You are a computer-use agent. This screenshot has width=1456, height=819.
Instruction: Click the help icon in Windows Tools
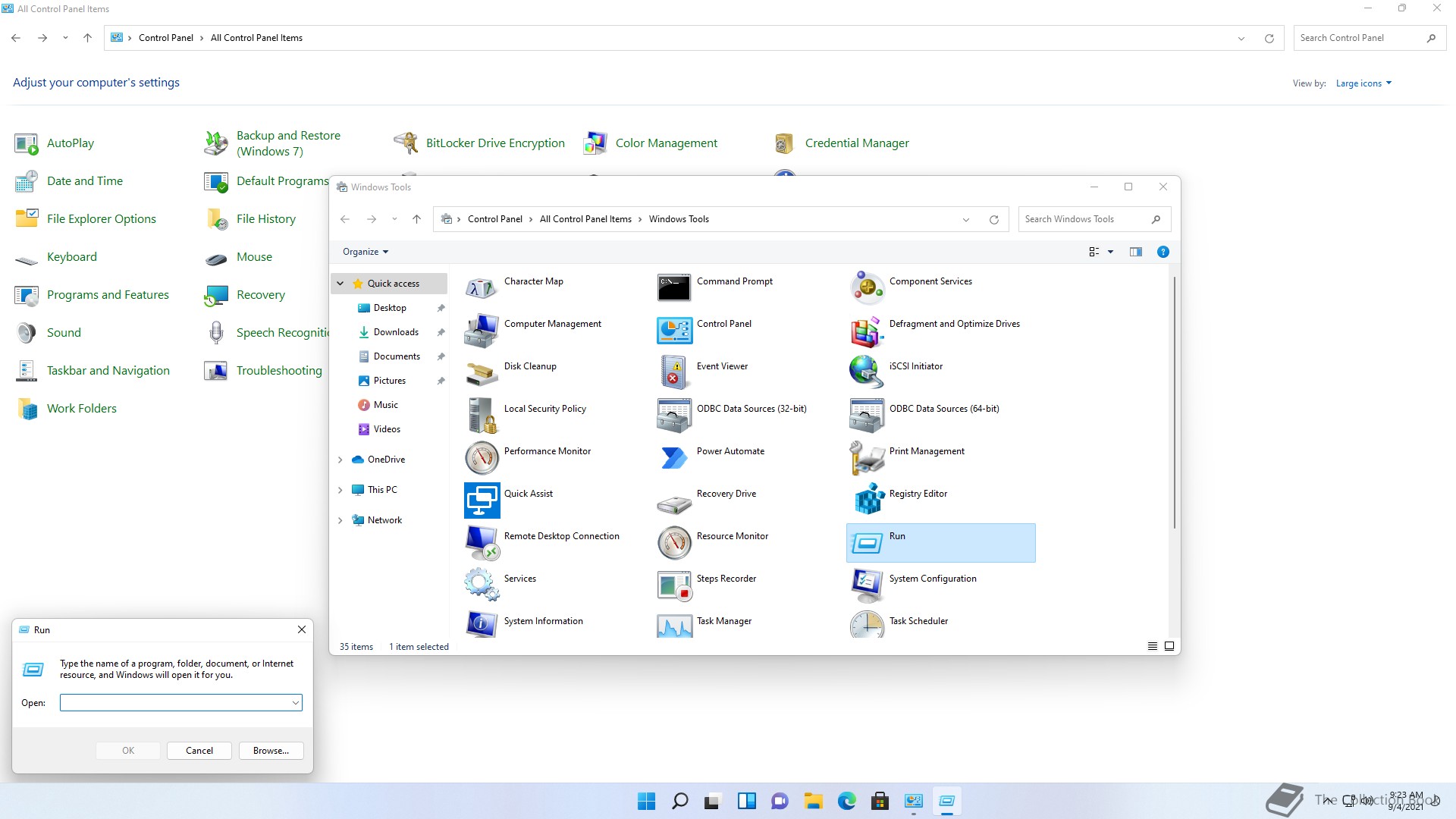point(1163,252)
